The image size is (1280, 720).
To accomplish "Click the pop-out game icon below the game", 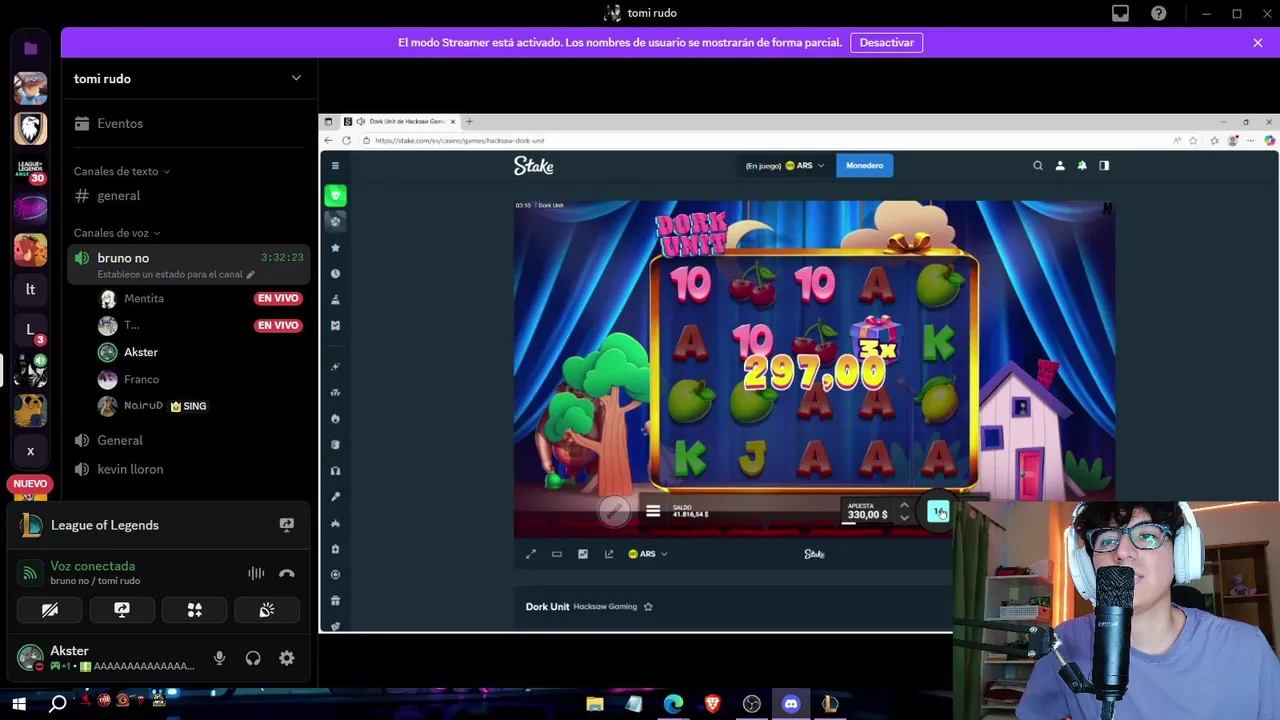I will 609,554.
